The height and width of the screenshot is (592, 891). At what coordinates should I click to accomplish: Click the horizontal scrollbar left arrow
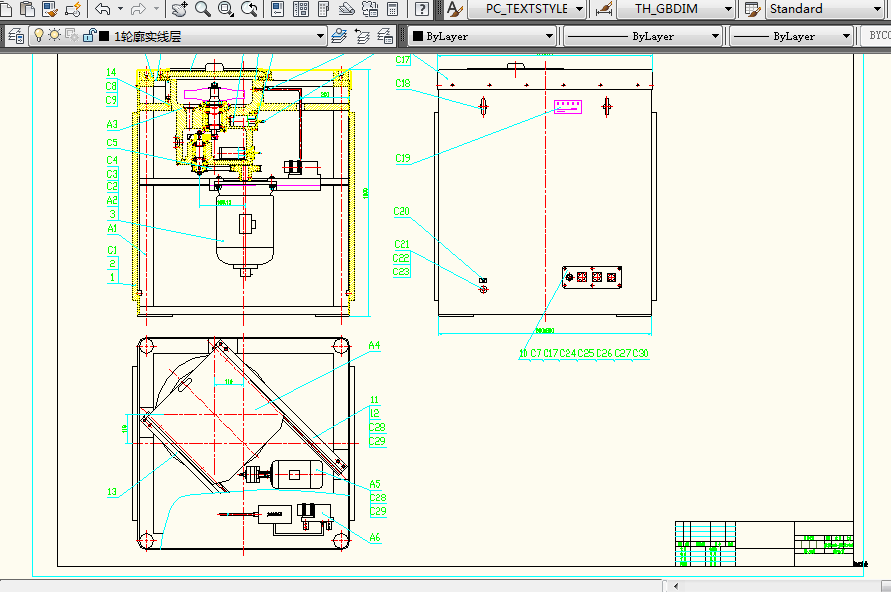point(676,586)
